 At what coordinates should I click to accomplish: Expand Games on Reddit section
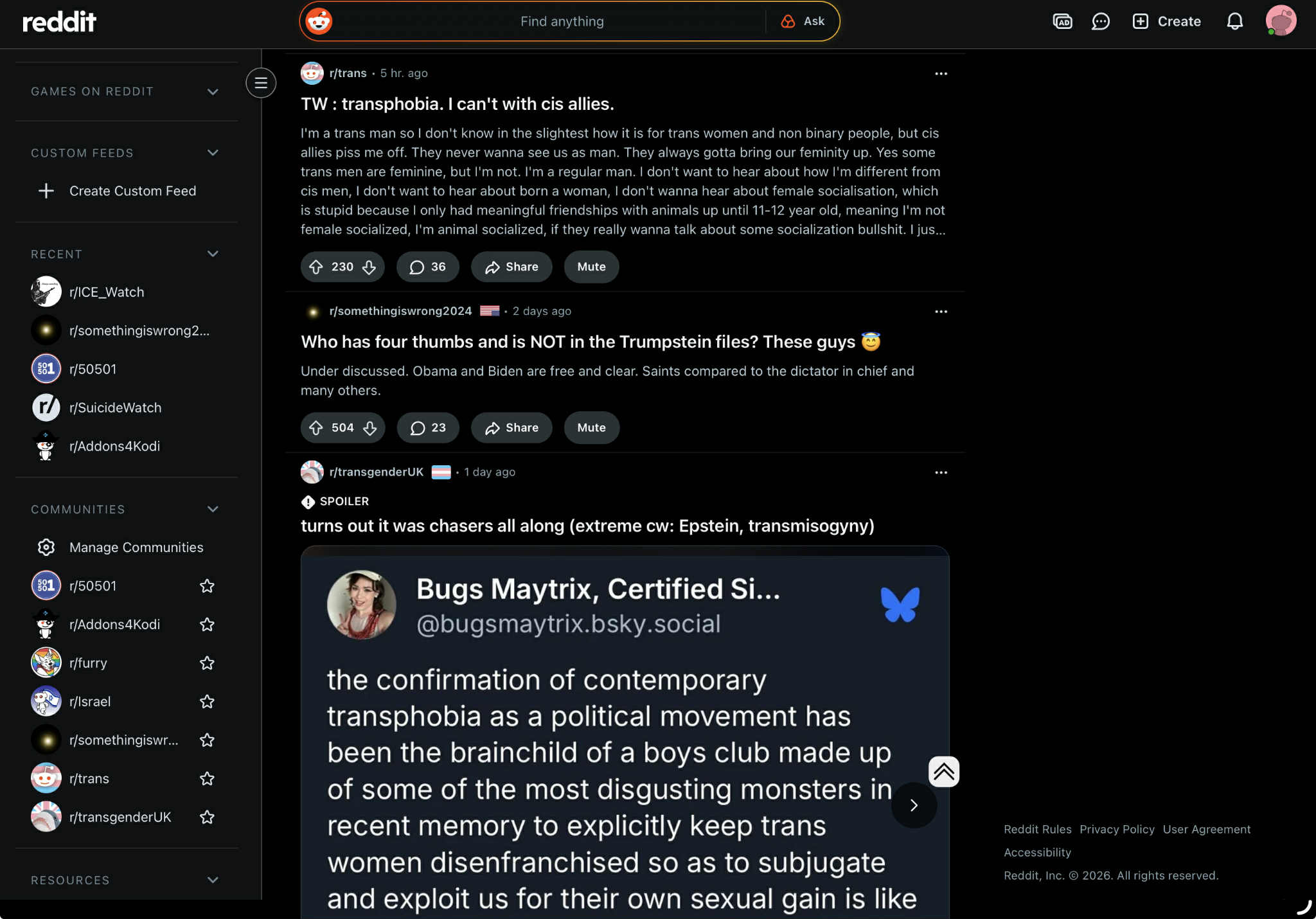pos(213,91)
